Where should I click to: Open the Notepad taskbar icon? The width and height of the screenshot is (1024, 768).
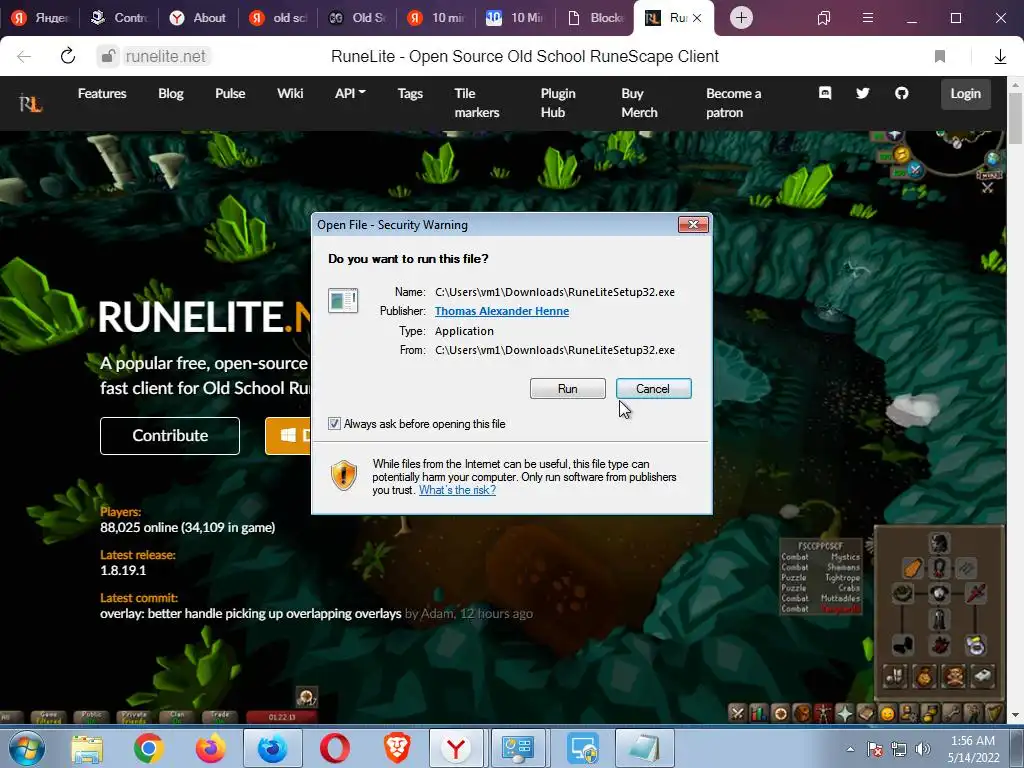click(643, 748)
